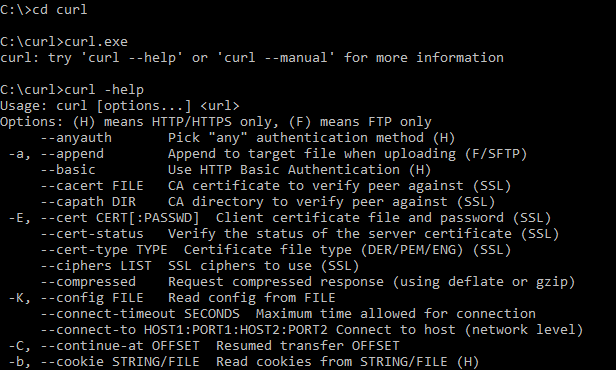The height and width of the screenshot is (370, 616).
Task: Click the '--cert-status' option text
Action: tap(92, 234)
